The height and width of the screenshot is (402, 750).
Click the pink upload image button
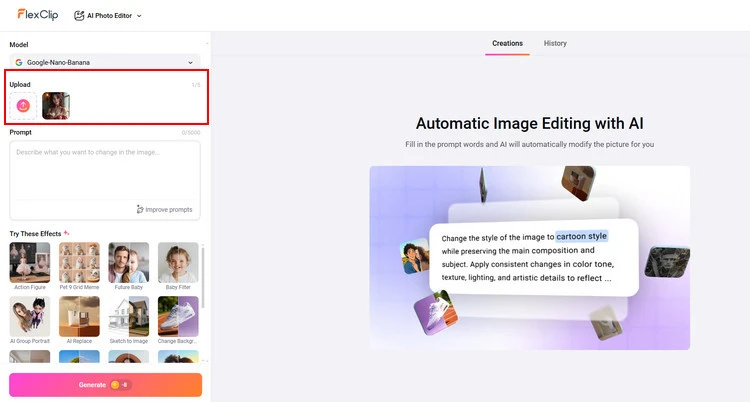click(x=23, y=106)
